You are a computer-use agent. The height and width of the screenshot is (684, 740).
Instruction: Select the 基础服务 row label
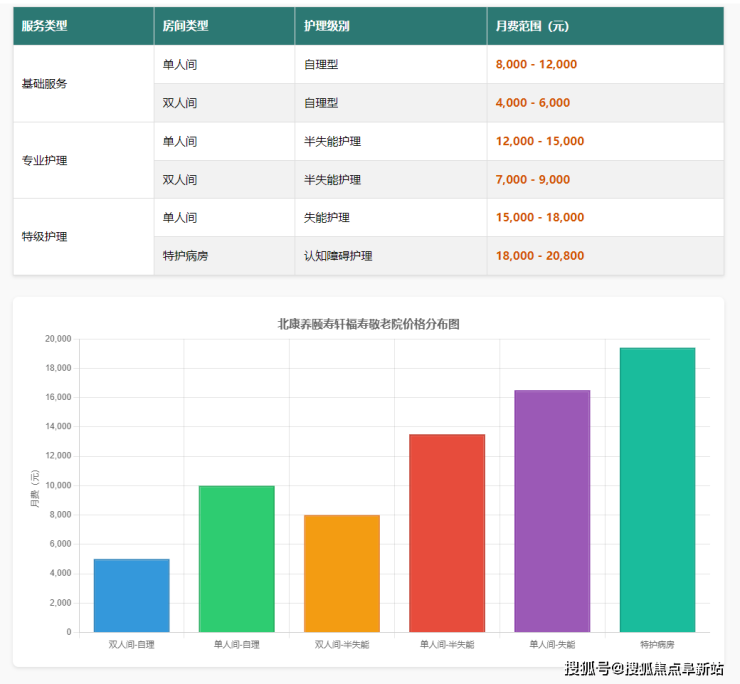45,84
